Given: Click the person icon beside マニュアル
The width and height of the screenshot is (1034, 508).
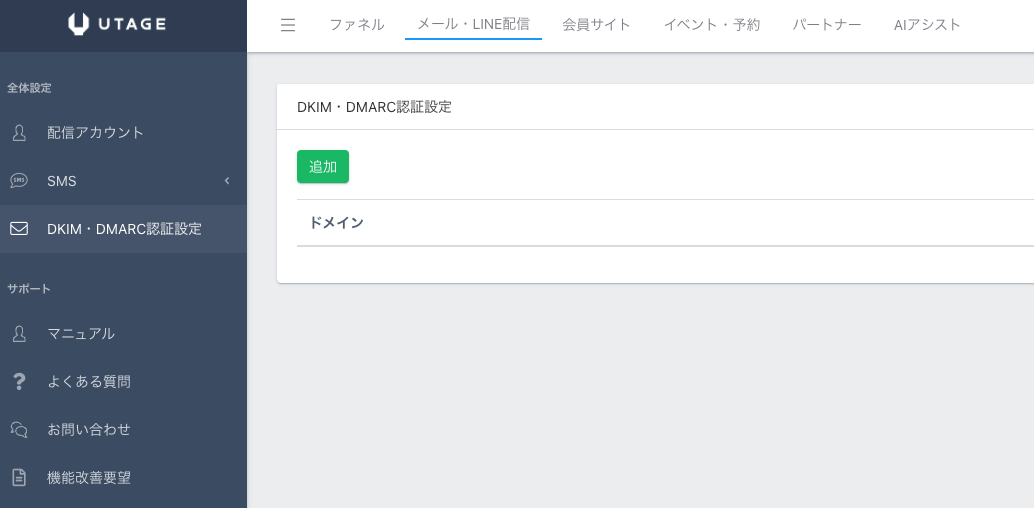Looking at the screenshot, I should click(x=19, y=333).
